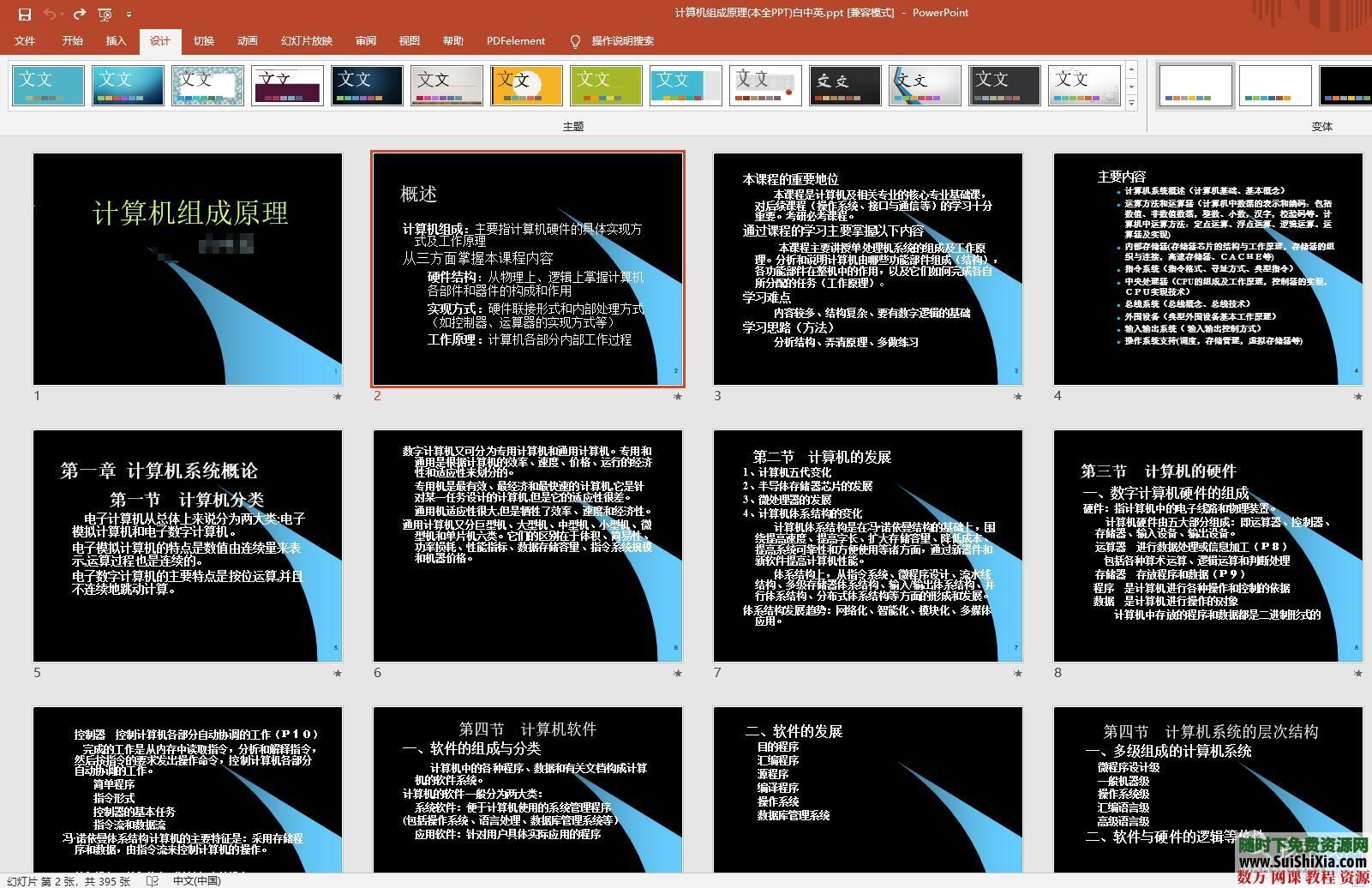Open the spell check icon in the status bar
Screen dimensions: 1372x888
tap(154, 881)
